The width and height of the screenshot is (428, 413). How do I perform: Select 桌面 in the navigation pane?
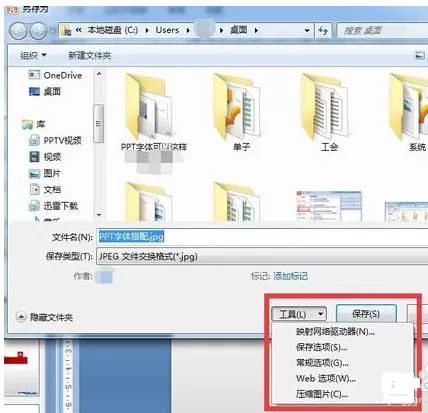pos(45,91)
